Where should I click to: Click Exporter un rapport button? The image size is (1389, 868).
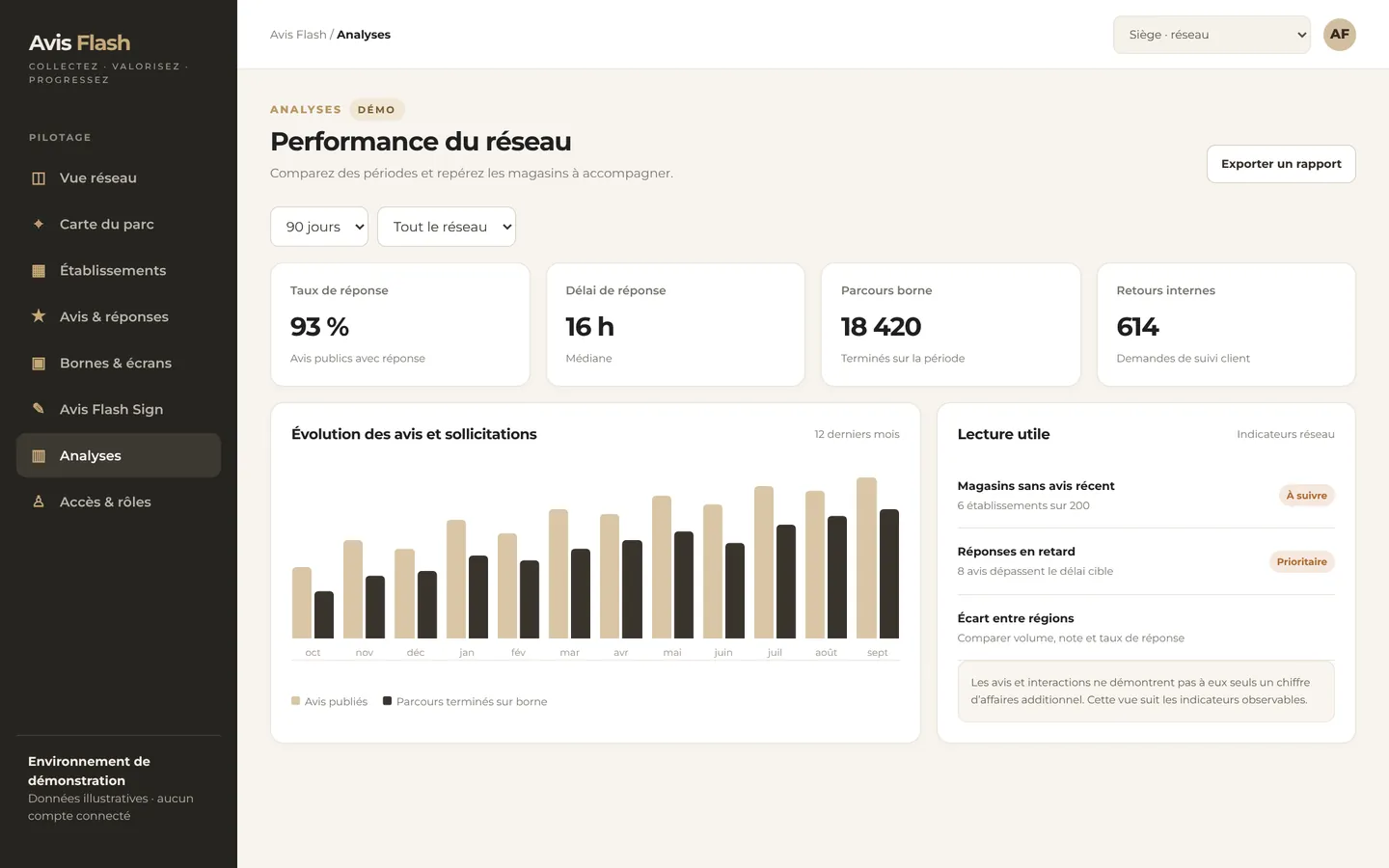[1281, 164]
